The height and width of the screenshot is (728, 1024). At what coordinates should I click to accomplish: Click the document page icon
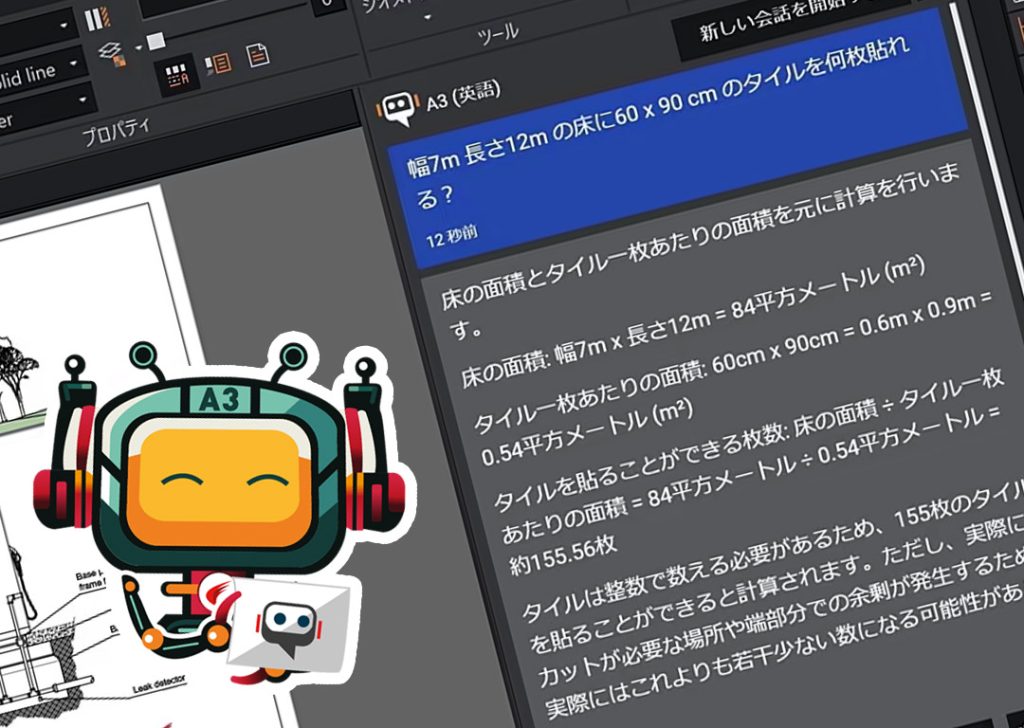258,55
